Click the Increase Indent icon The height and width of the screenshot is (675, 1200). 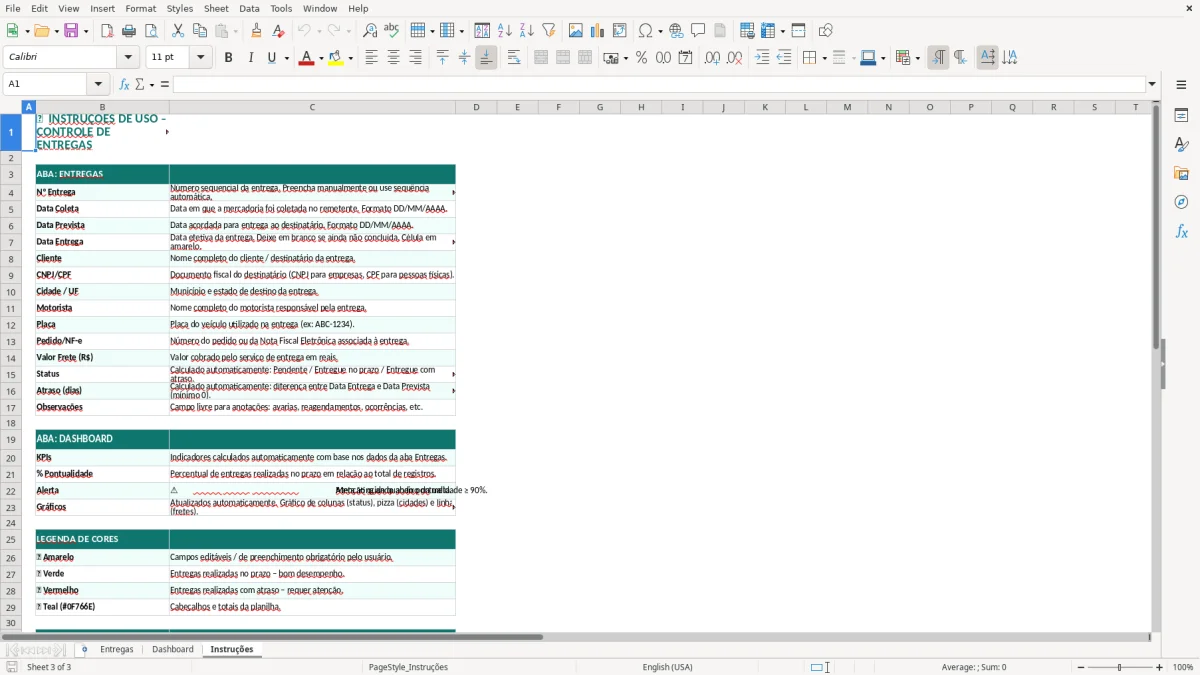pyautogui.click(x=762, y=58)
